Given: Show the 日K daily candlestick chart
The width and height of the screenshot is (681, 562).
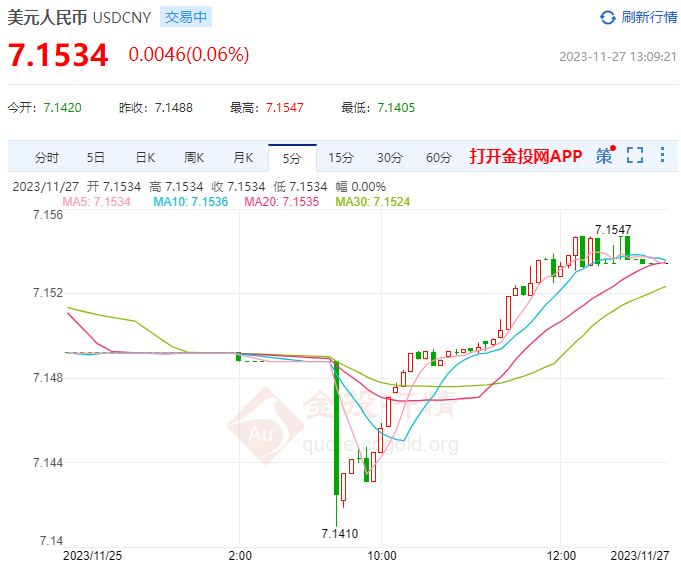Looking at the screenshot, I should (x=145, y=157).
